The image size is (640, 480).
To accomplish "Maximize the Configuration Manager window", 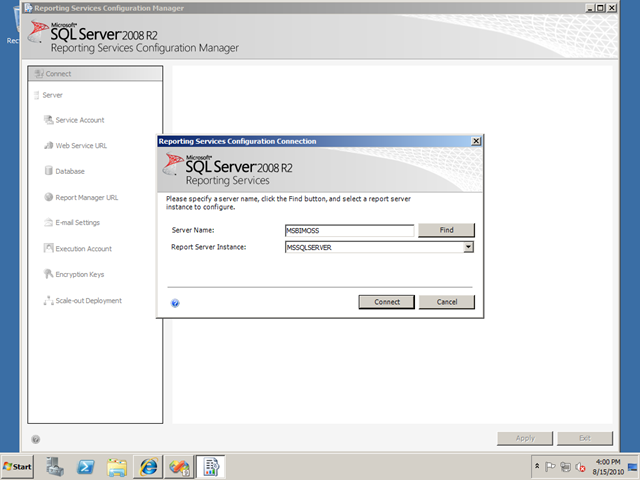I will [x=601, y=8].
